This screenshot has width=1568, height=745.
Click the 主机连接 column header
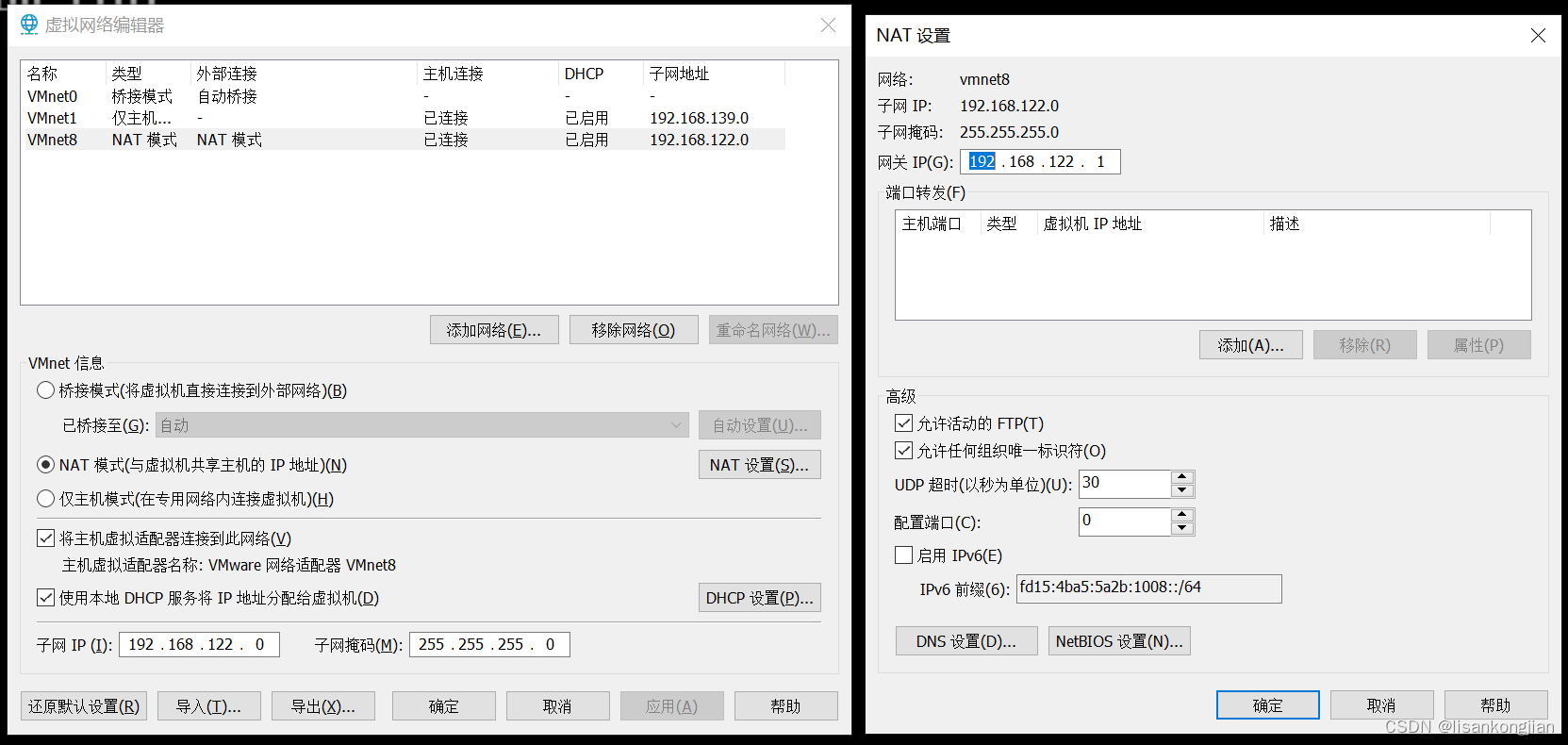[x=488, y=74]
